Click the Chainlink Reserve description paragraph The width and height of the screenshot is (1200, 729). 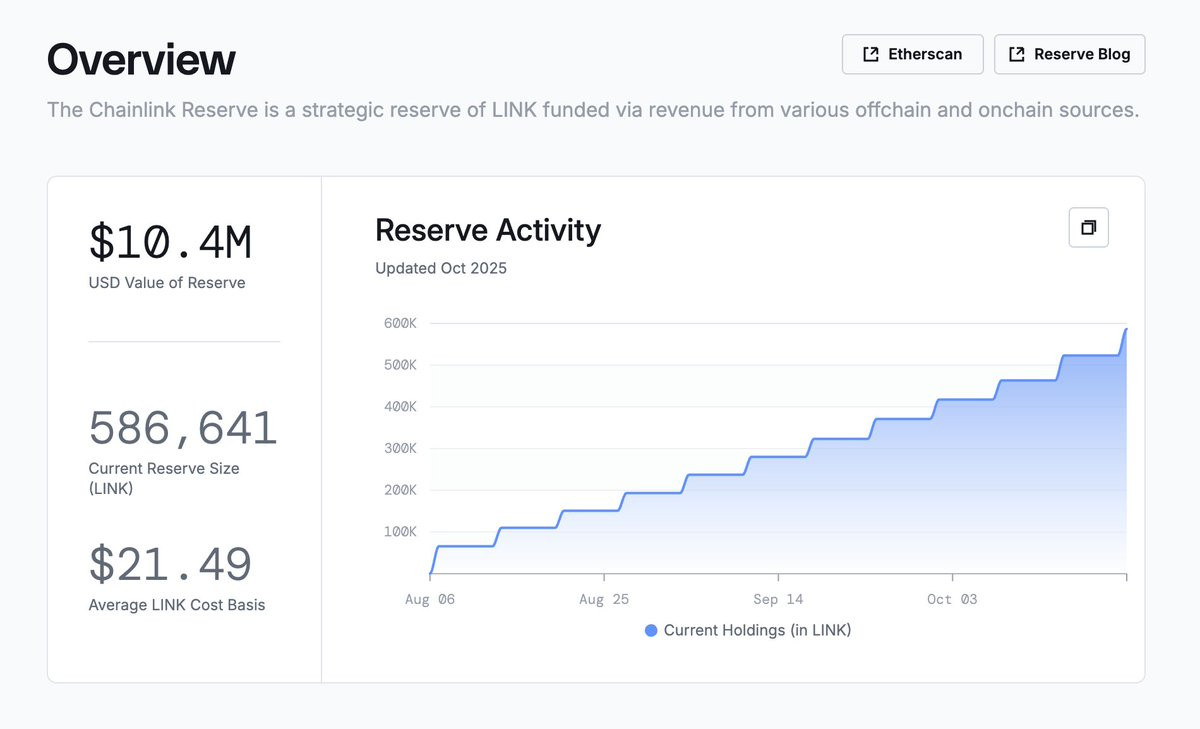coord(593,110)
